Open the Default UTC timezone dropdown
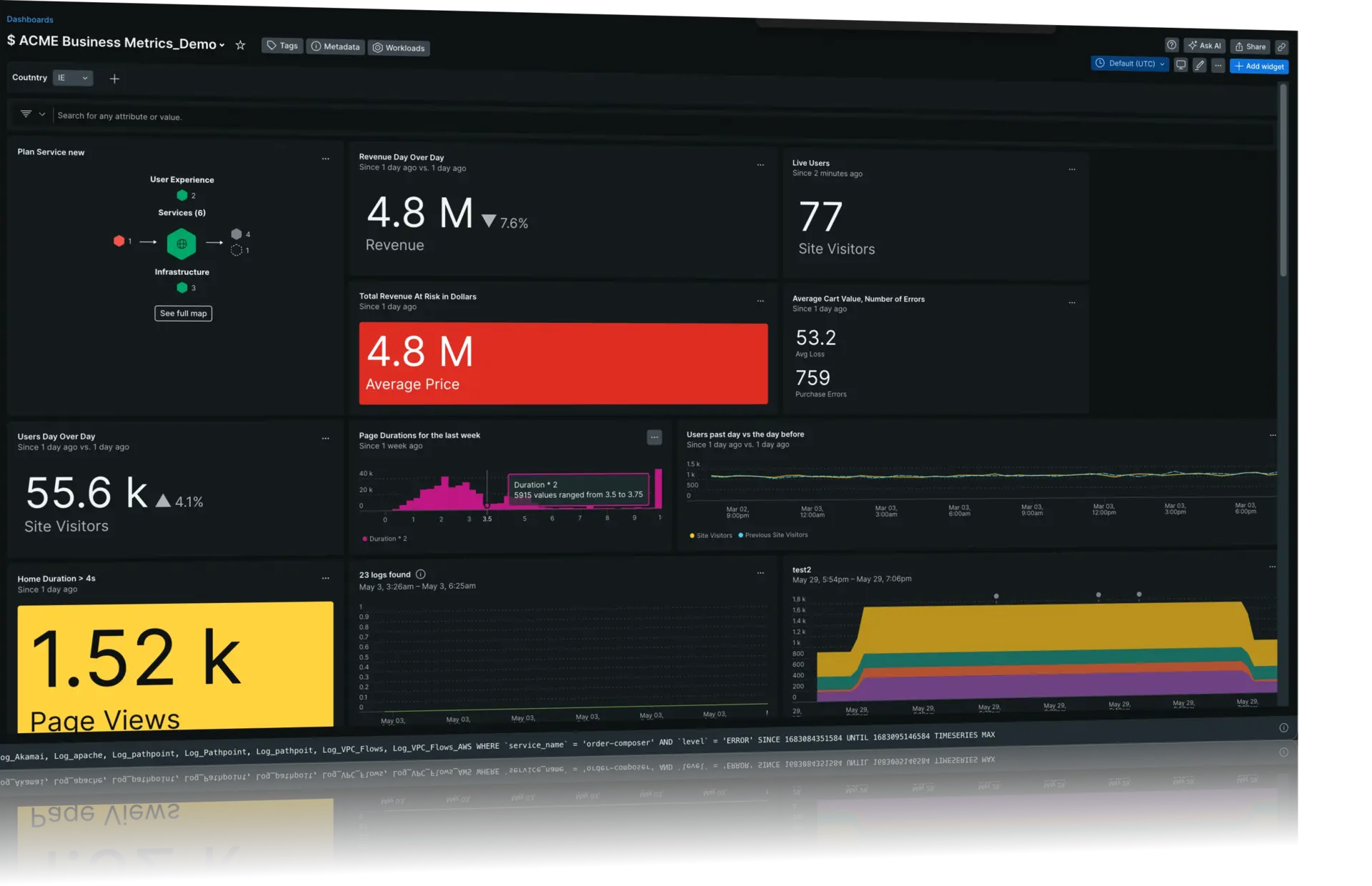 [x=1130, y=64]
